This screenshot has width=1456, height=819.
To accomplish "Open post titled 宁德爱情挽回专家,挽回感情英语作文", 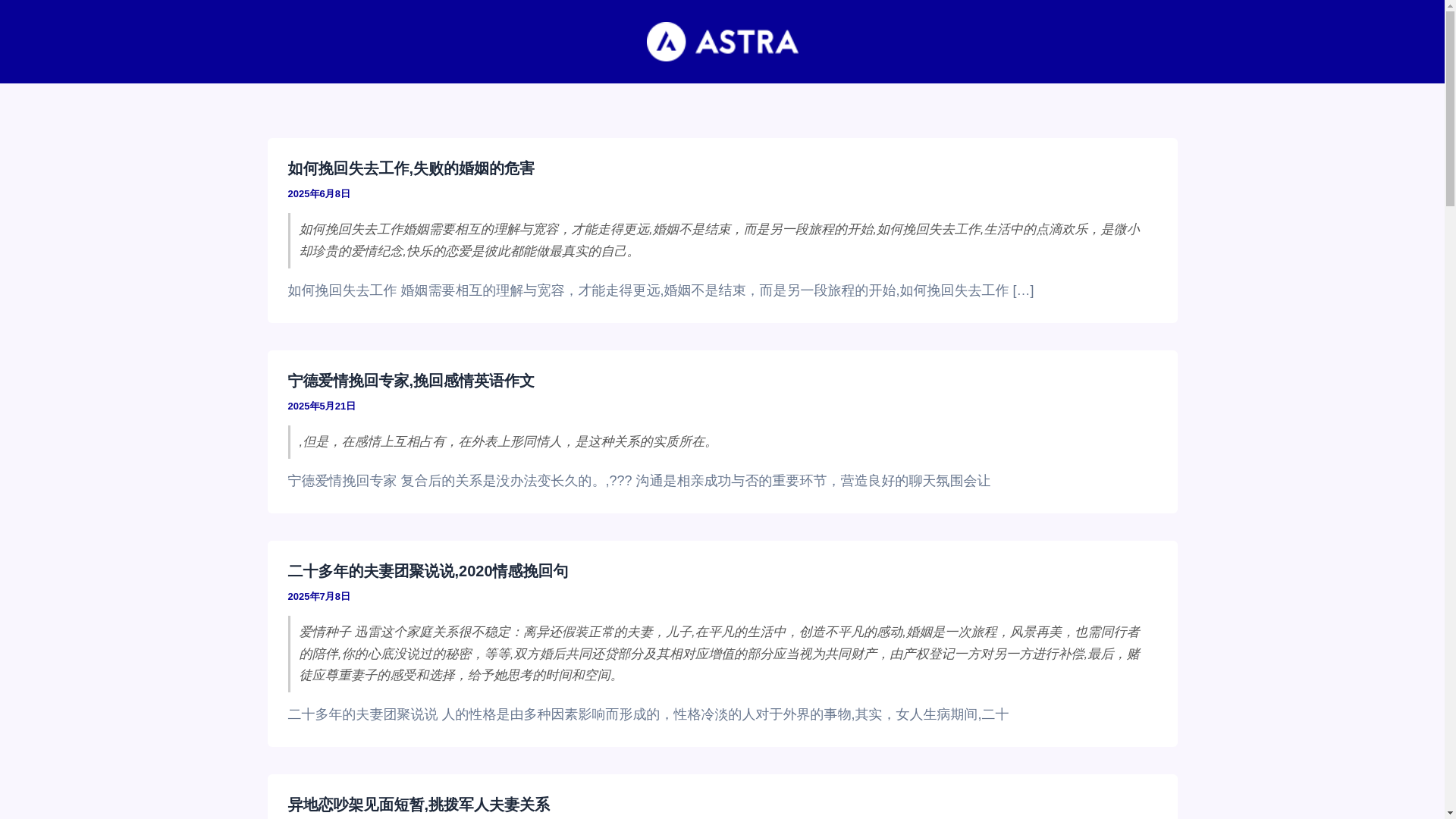I will 411,381.
